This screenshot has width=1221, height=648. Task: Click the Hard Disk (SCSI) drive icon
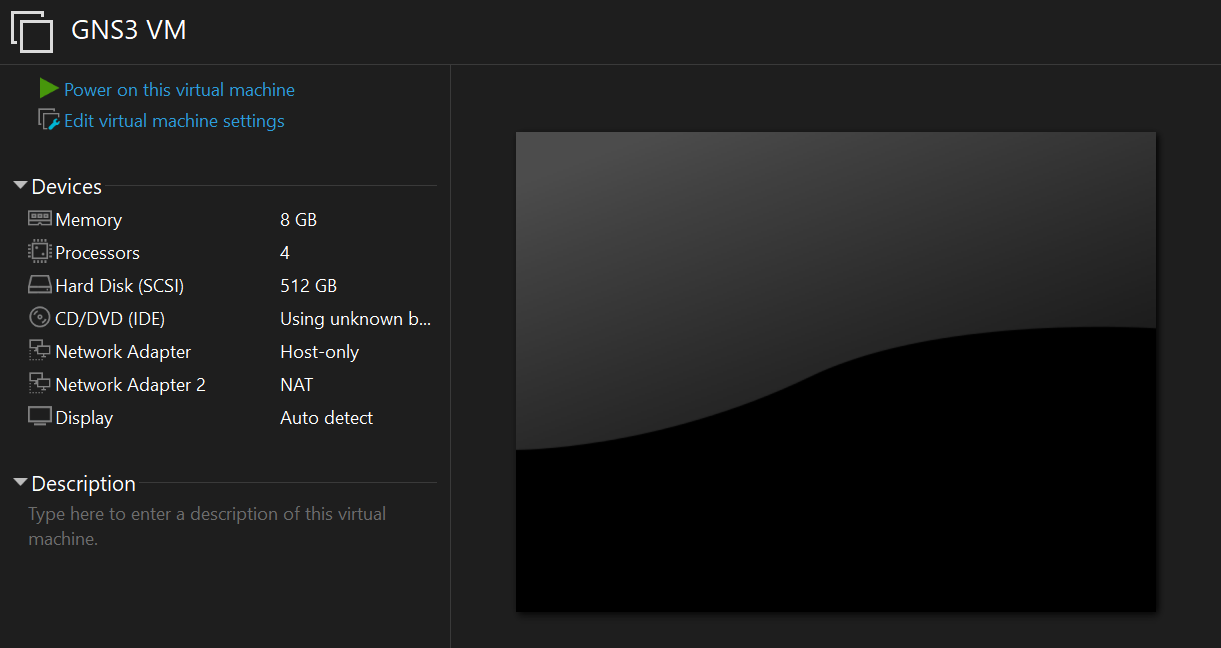[x=40, y=285]
